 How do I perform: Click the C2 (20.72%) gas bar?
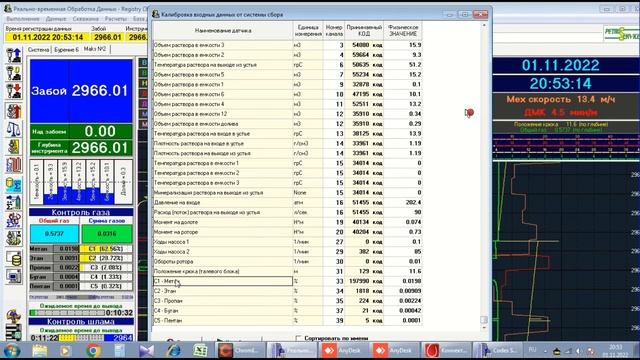(x=106, y=258)
